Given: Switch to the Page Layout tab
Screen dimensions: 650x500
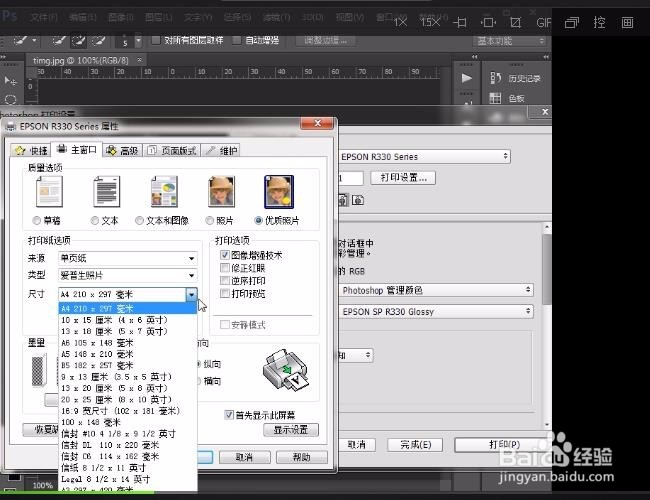Looking at the screenshot, I should click(172, 150).
